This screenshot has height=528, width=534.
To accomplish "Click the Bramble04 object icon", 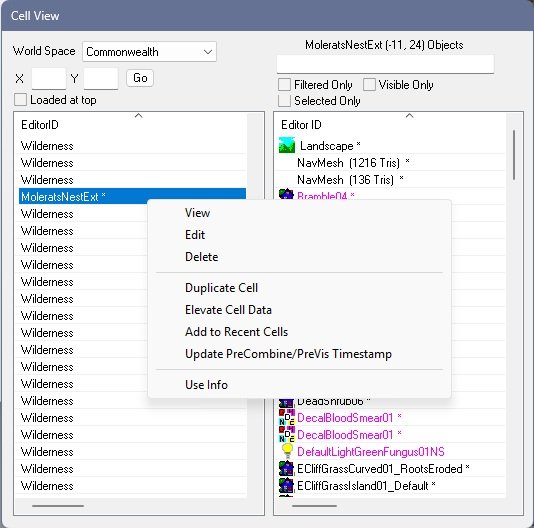I will point(286,194).
